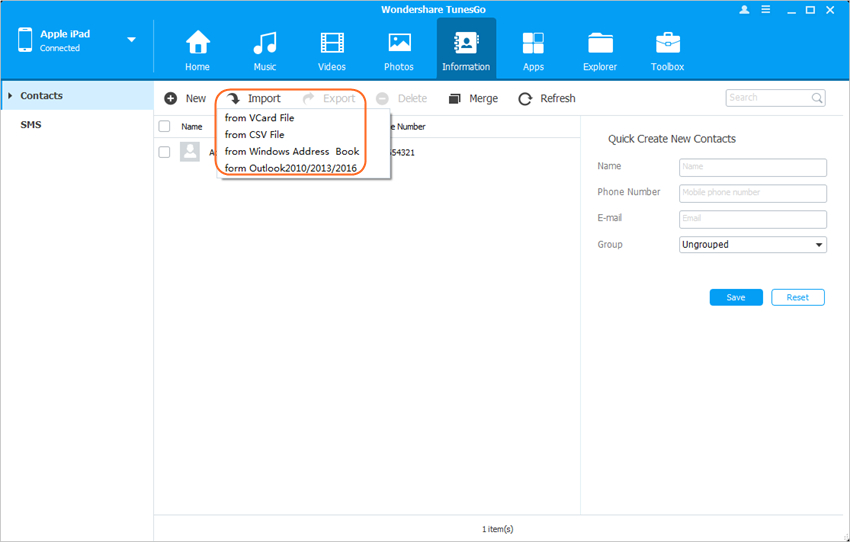Open the user account menu in title bar
Viewport: 850px width, 542px height.
coord(744,9)
